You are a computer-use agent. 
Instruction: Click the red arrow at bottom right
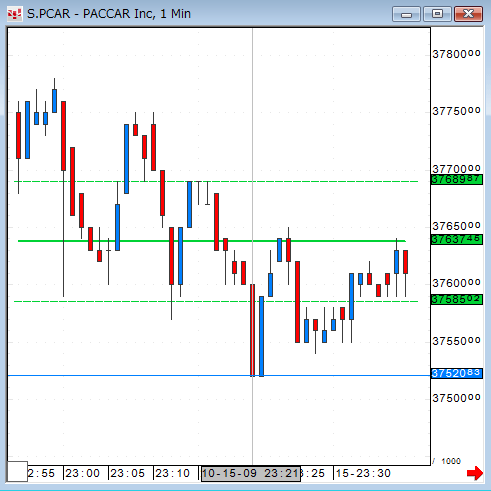[x=475, y=473]
